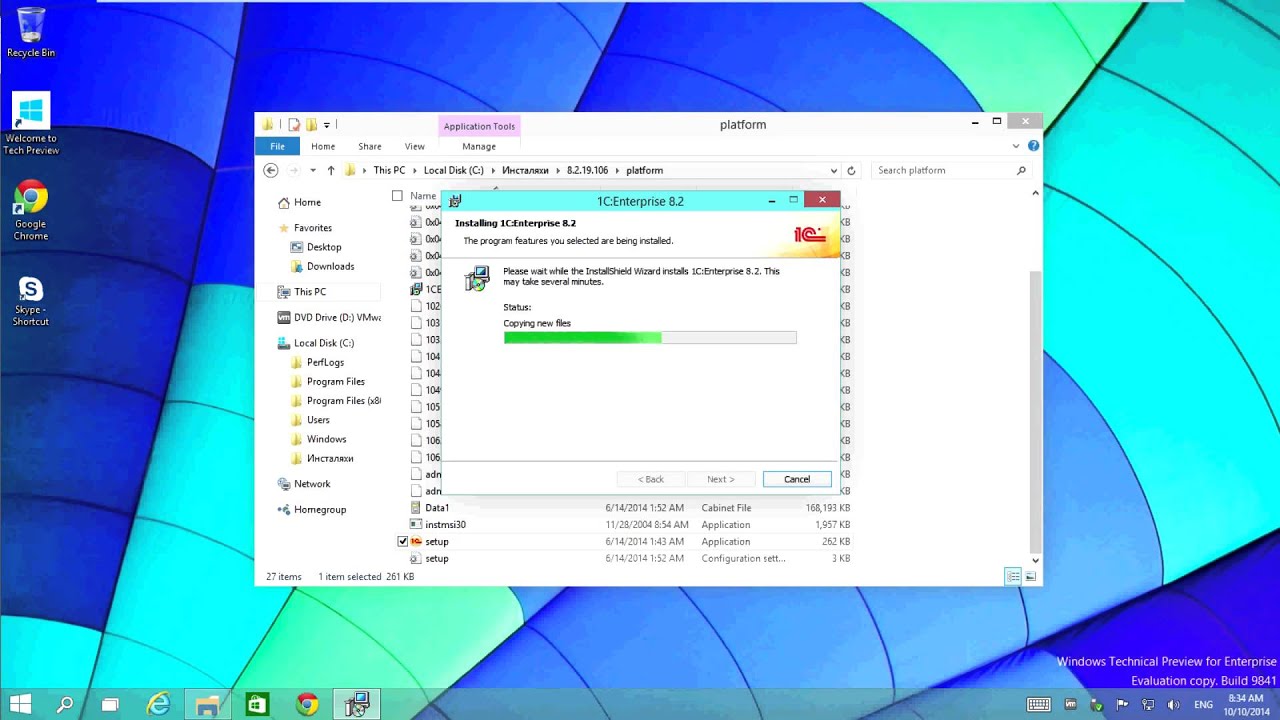Screen dimensions: 1280x720
Task: Launch Google Chrome from the desktop
Action: point(31,210)
